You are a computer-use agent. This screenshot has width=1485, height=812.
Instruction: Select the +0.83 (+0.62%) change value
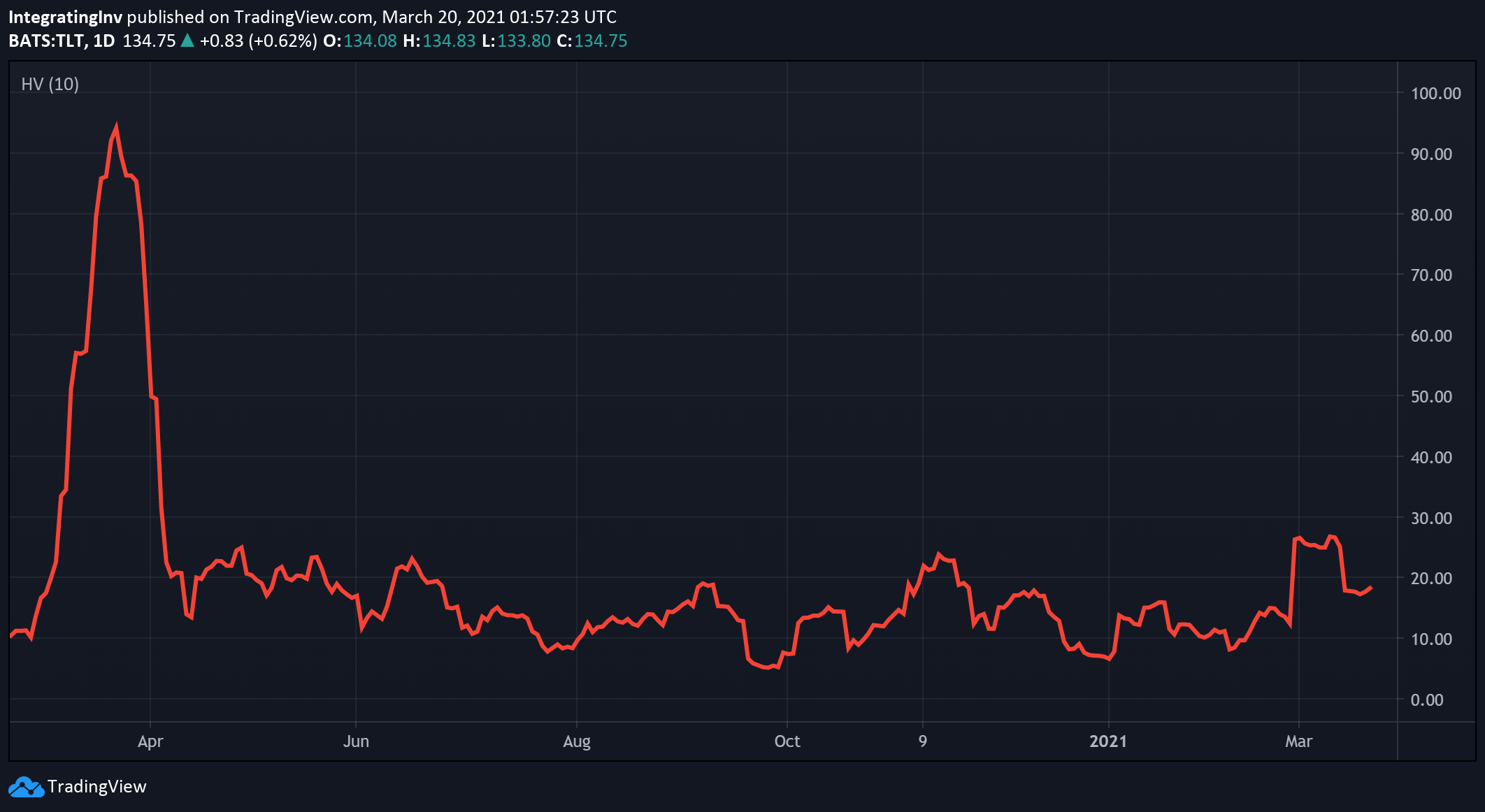(x=259, y=41)
